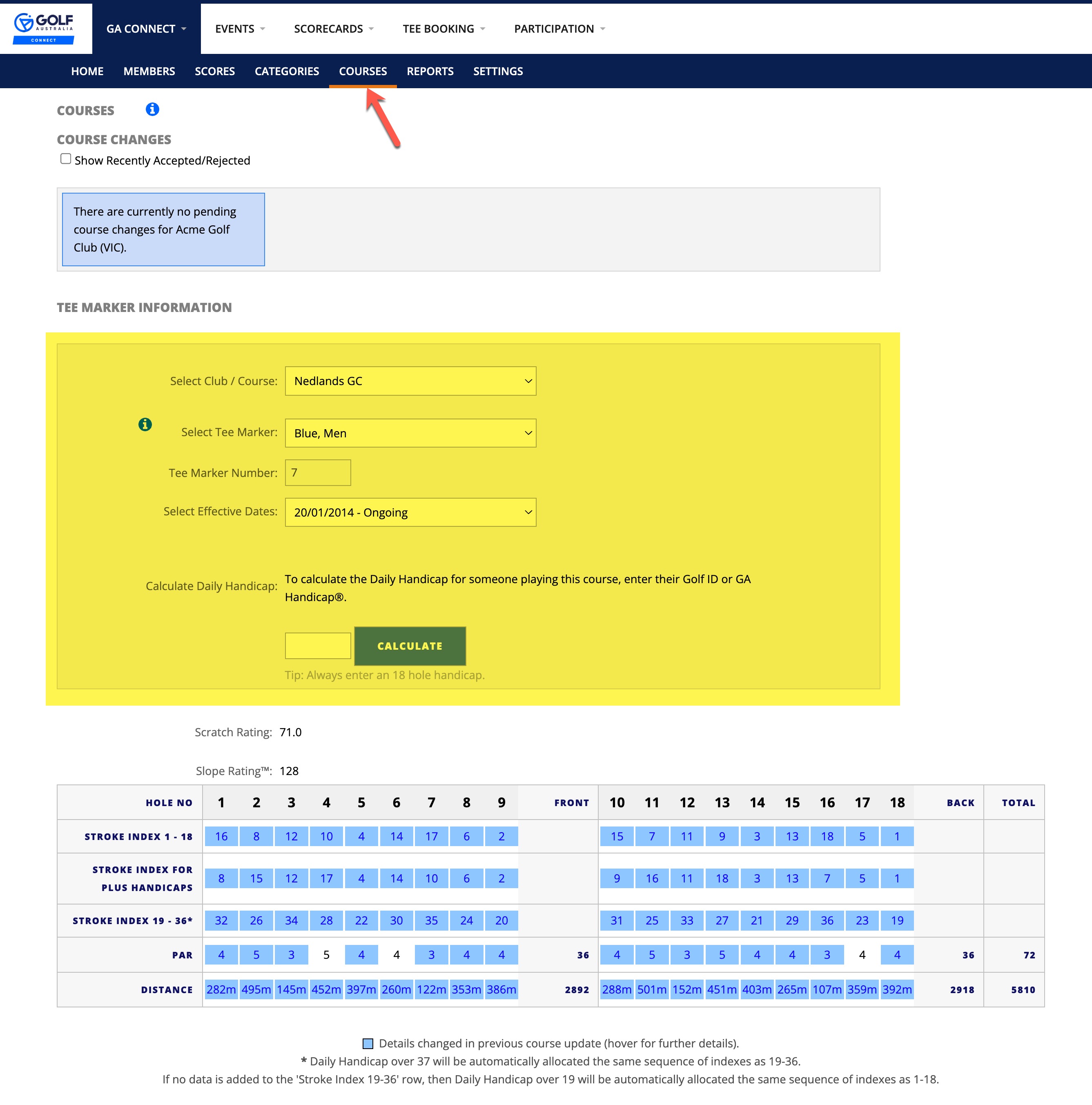Open the Members tab
Viewport: 1092px width, 1105px height.
point(149,71)
